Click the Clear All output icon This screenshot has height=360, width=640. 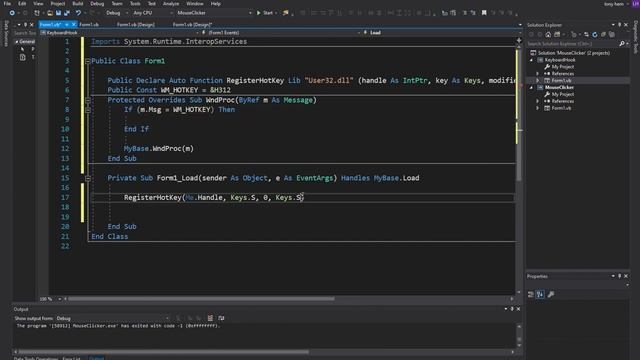click(210, 318)
